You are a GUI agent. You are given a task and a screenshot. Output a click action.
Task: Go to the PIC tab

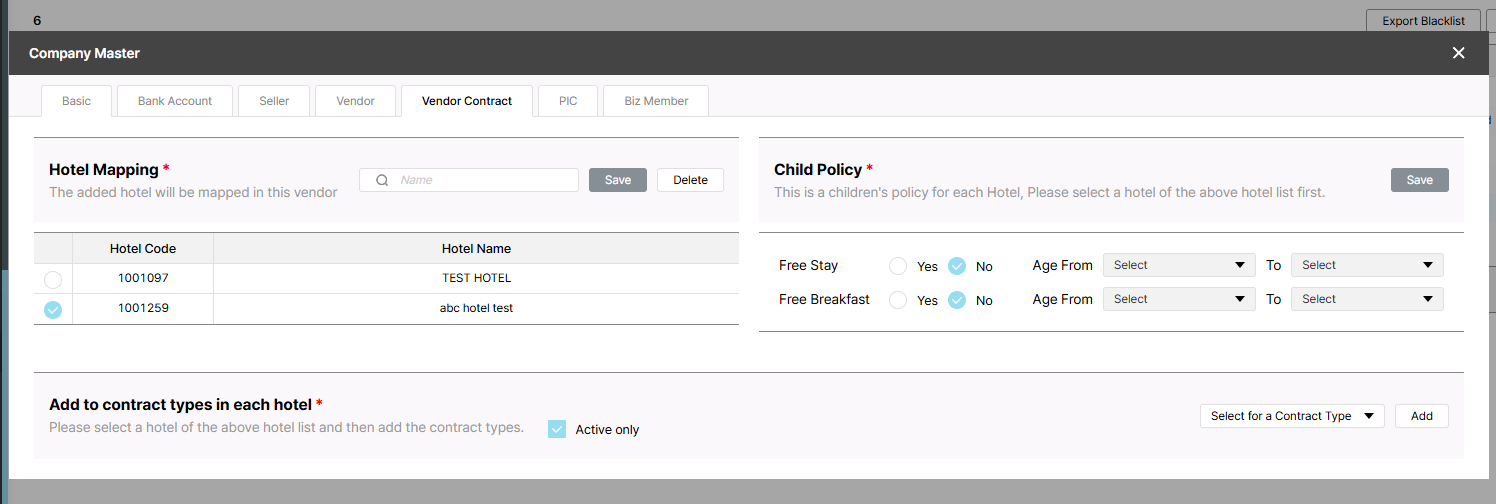(568, 101)
